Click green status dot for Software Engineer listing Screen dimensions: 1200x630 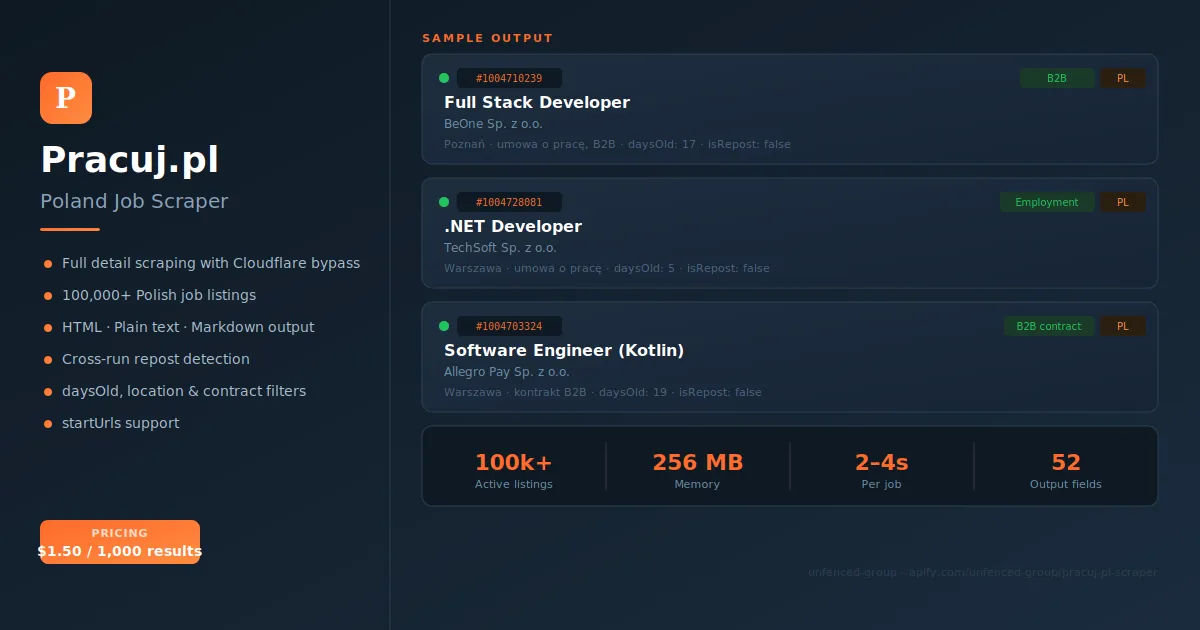pyautogui.click(x=444, y=326)
